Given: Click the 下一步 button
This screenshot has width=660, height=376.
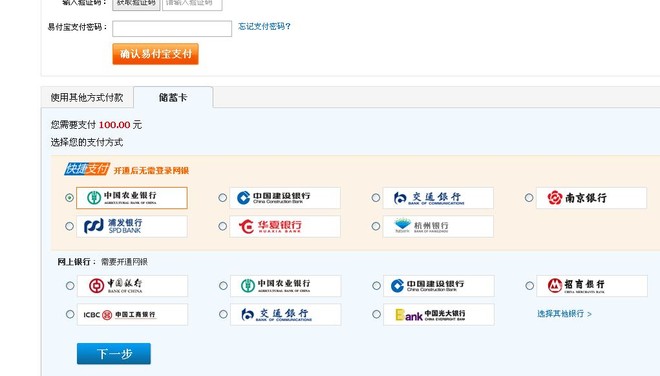Looking at the screenshot, I should [x=114, y=354].
